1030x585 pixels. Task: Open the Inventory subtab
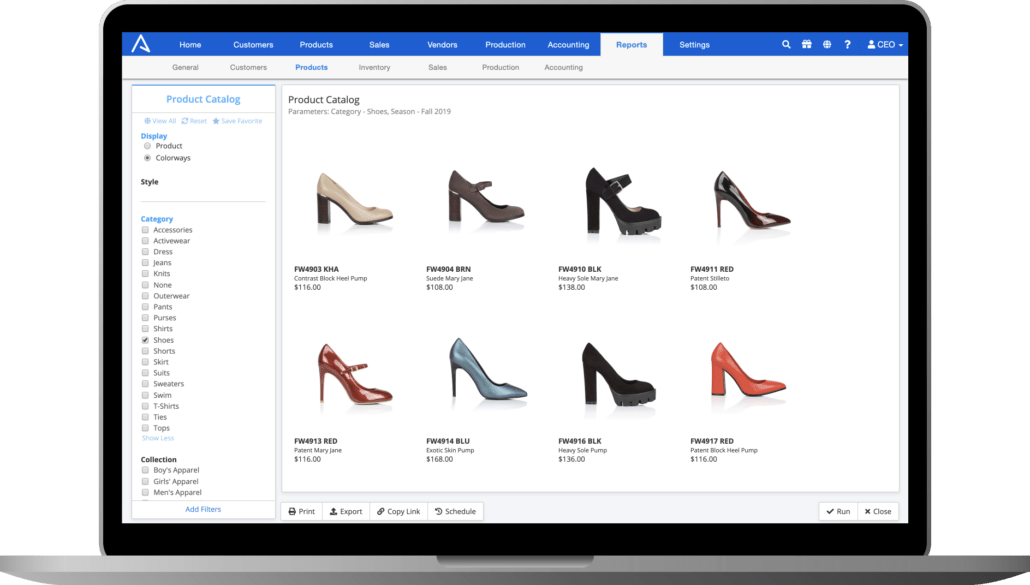(x=374, y=67)
